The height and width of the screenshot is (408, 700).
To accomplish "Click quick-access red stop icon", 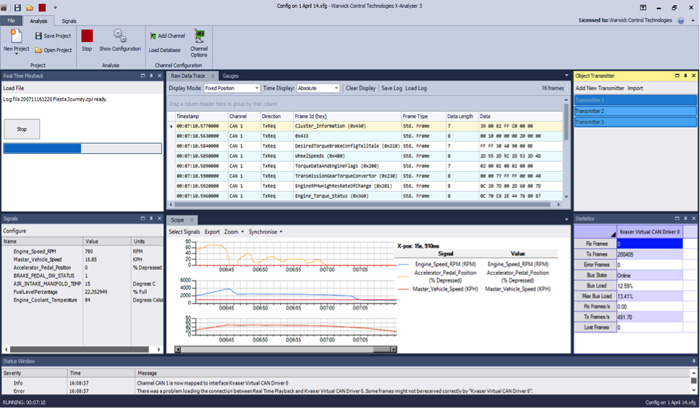I will click(42, 7).
